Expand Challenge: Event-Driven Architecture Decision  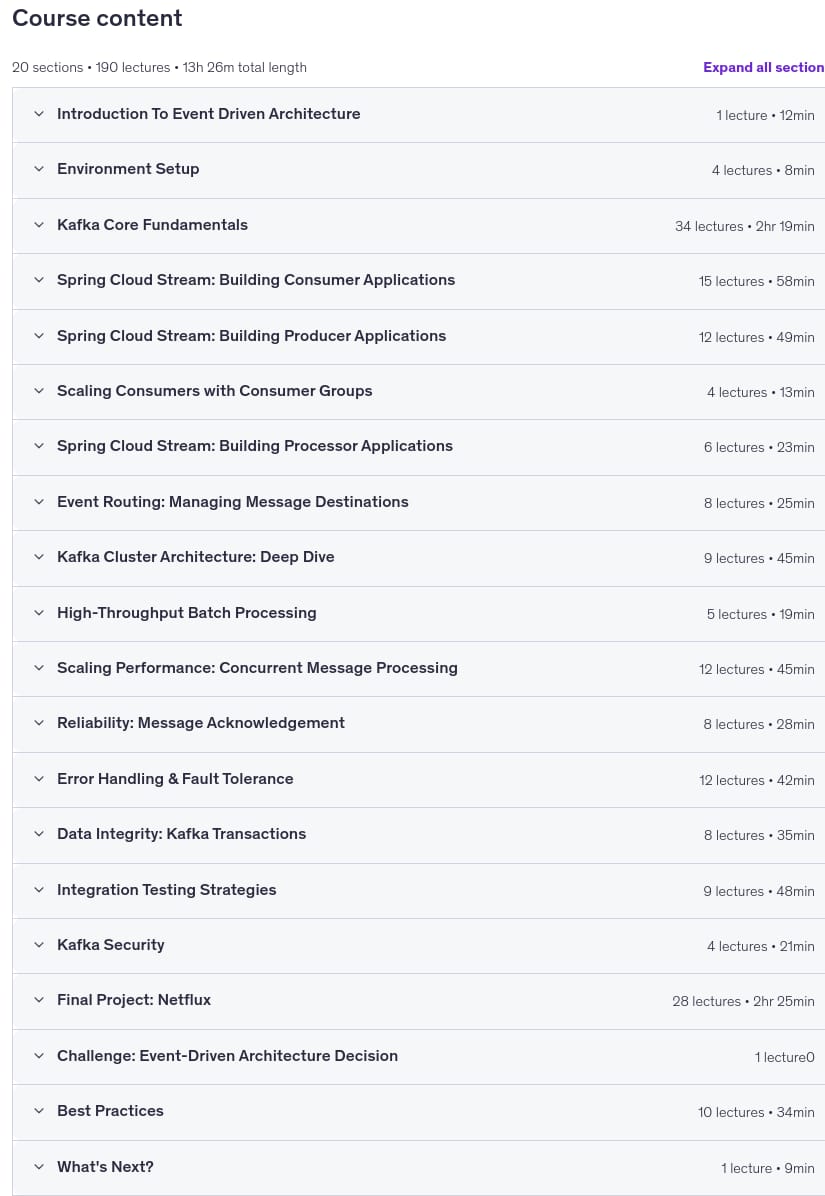(419, 1056)
